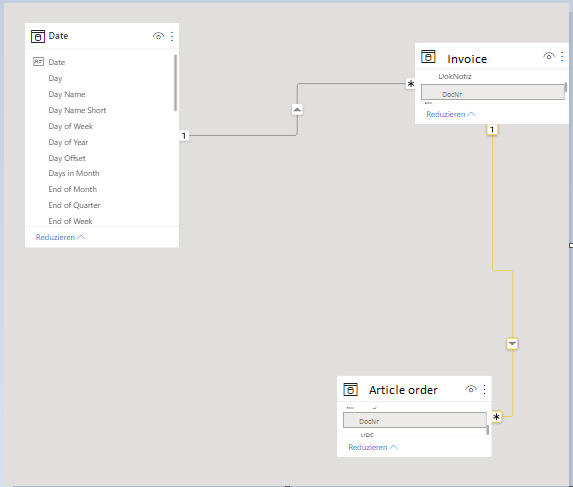573x487 pixels.
Task: Click the '*' marker beside Article order
Action: coord(496,416)
